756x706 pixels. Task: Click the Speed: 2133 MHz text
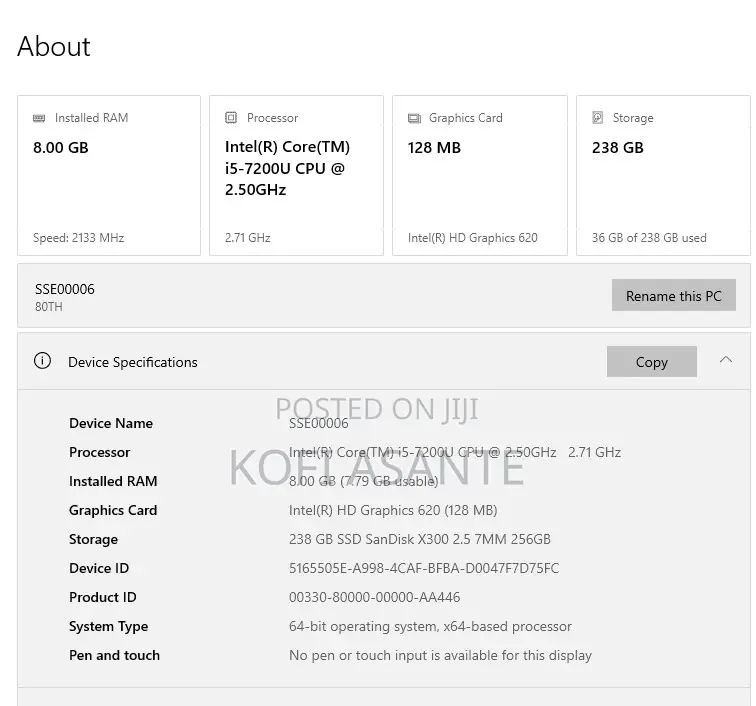point(79,238)
